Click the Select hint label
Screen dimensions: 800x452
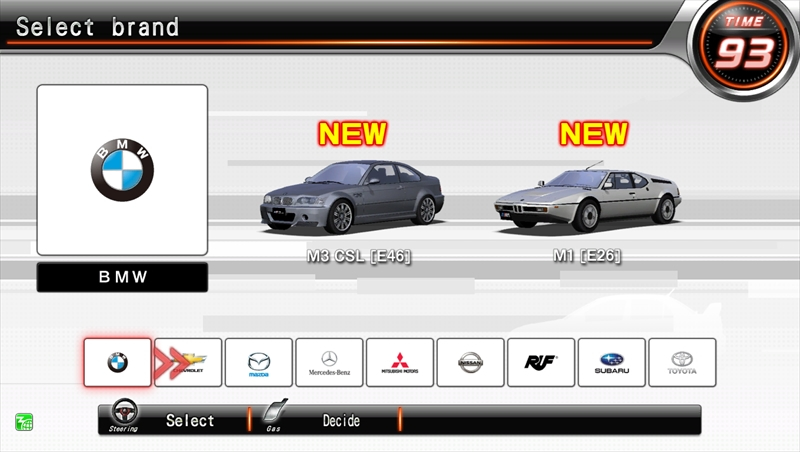click(x=190, y=421)
